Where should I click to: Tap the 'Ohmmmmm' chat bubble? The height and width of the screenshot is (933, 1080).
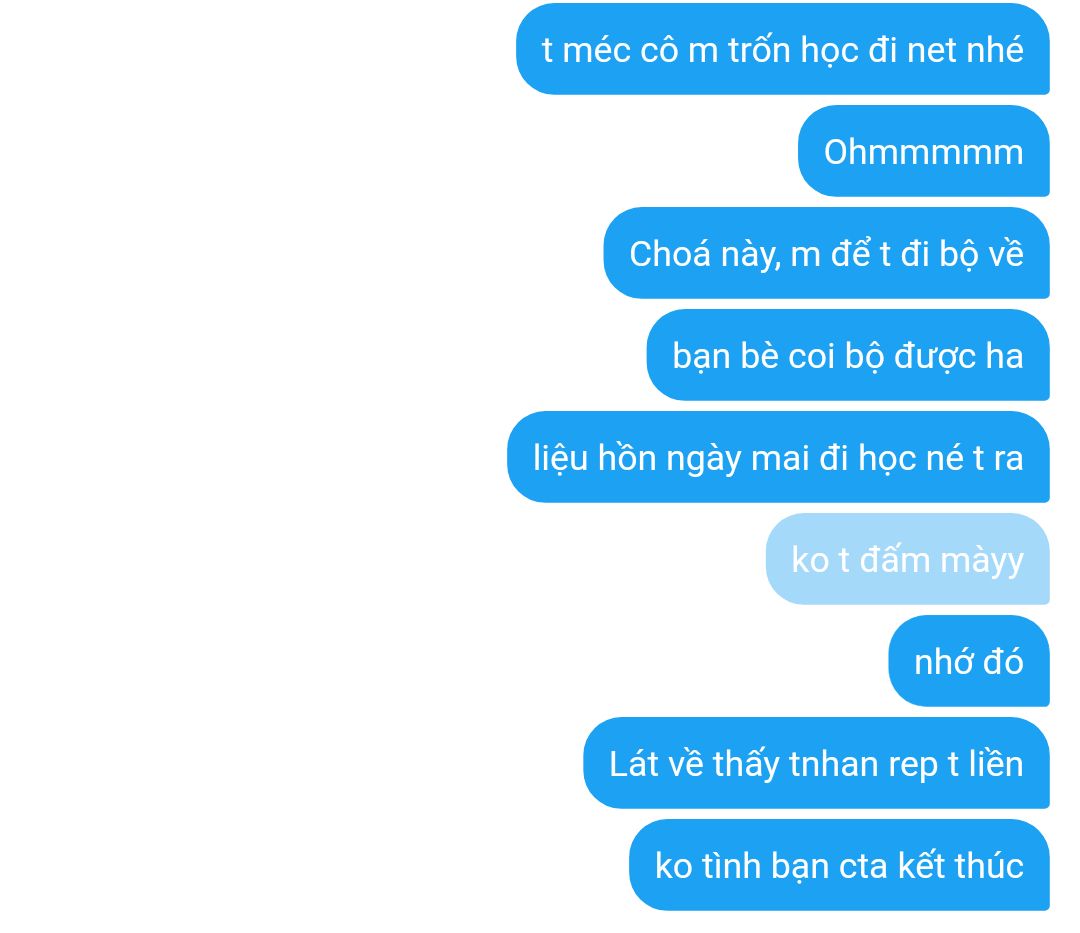click(924, 151)
